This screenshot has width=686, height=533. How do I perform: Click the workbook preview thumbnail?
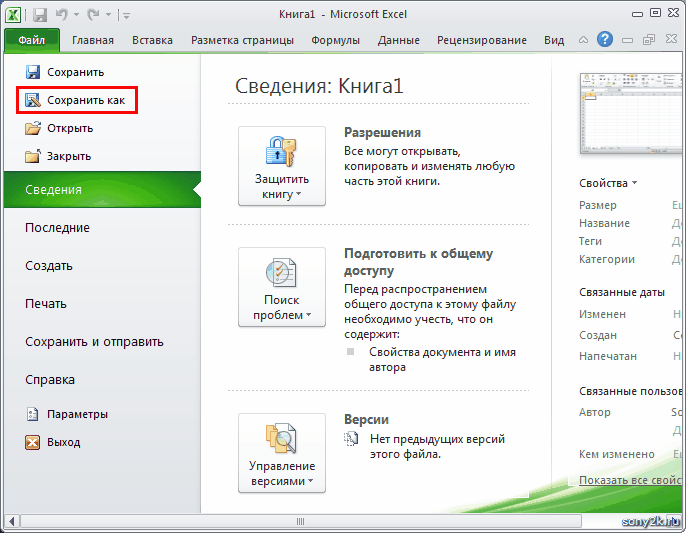pos(632,113)
